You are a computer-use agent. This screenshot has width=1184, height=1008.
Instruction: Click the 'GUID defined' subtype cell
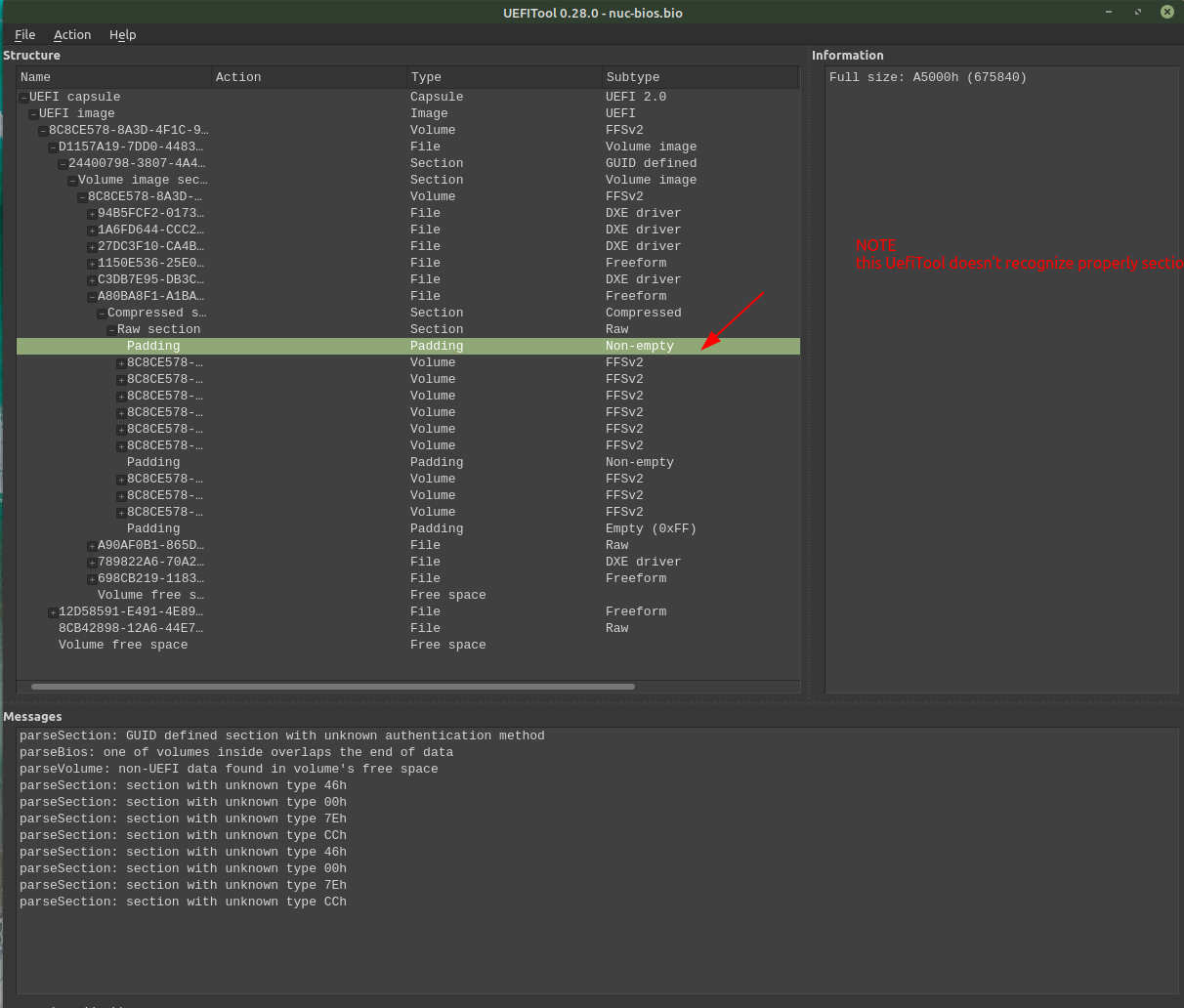(x=651, y=163)
